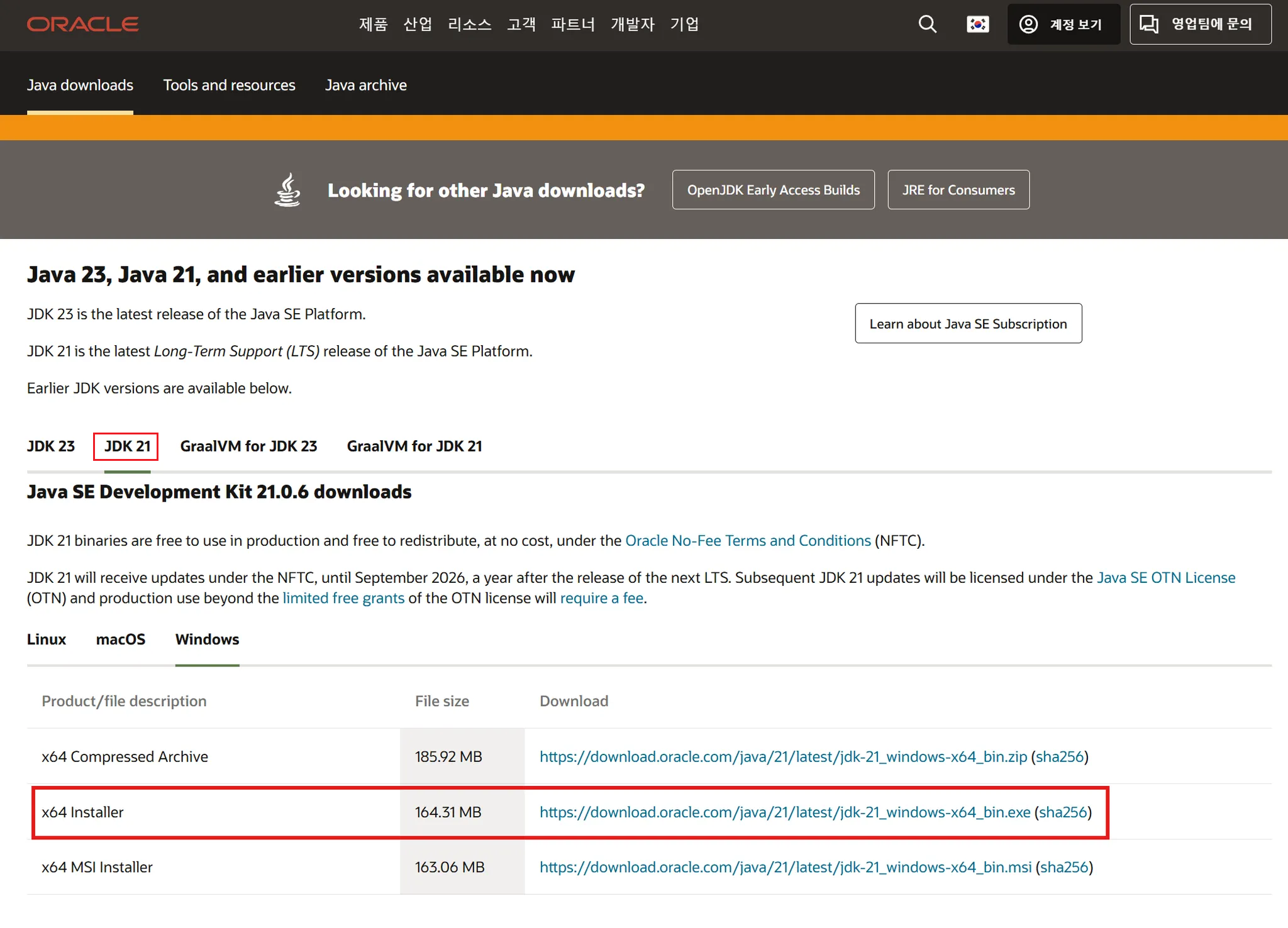Open Oracle No-Fee Terms and Conditions link
Viewport: 1288px width, 928px height.
[x=748, y=541]
